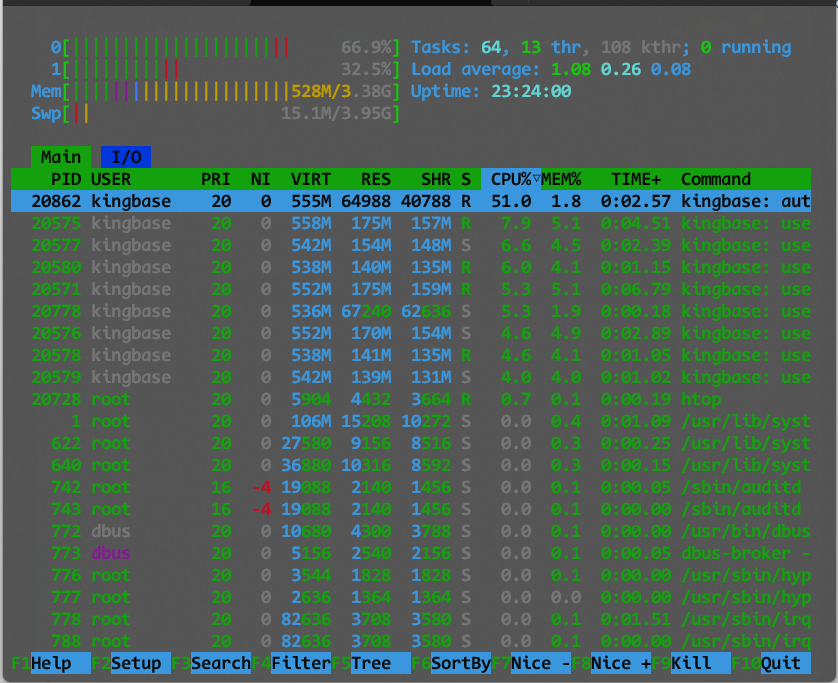Click the Filter function button

point(300,663)
